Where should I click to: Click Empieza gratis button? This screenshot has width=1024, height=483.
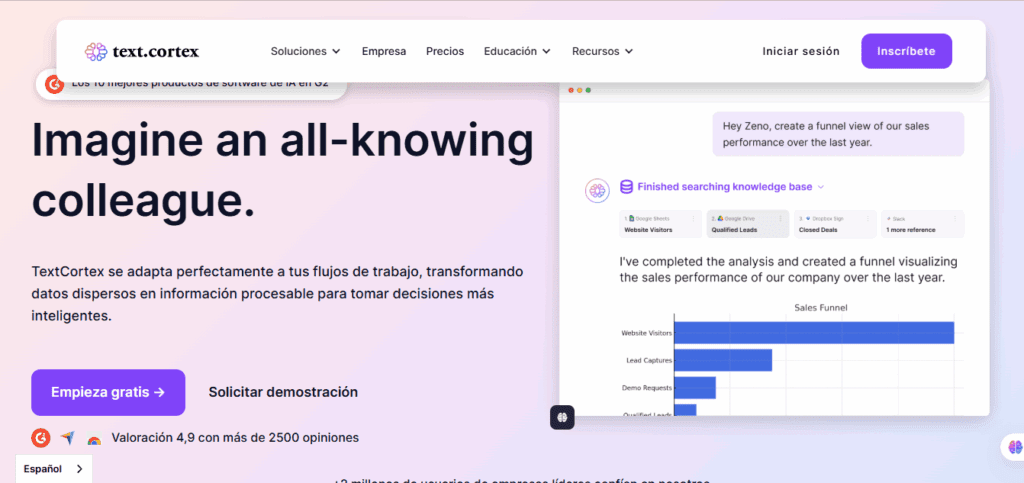(108, 392)
